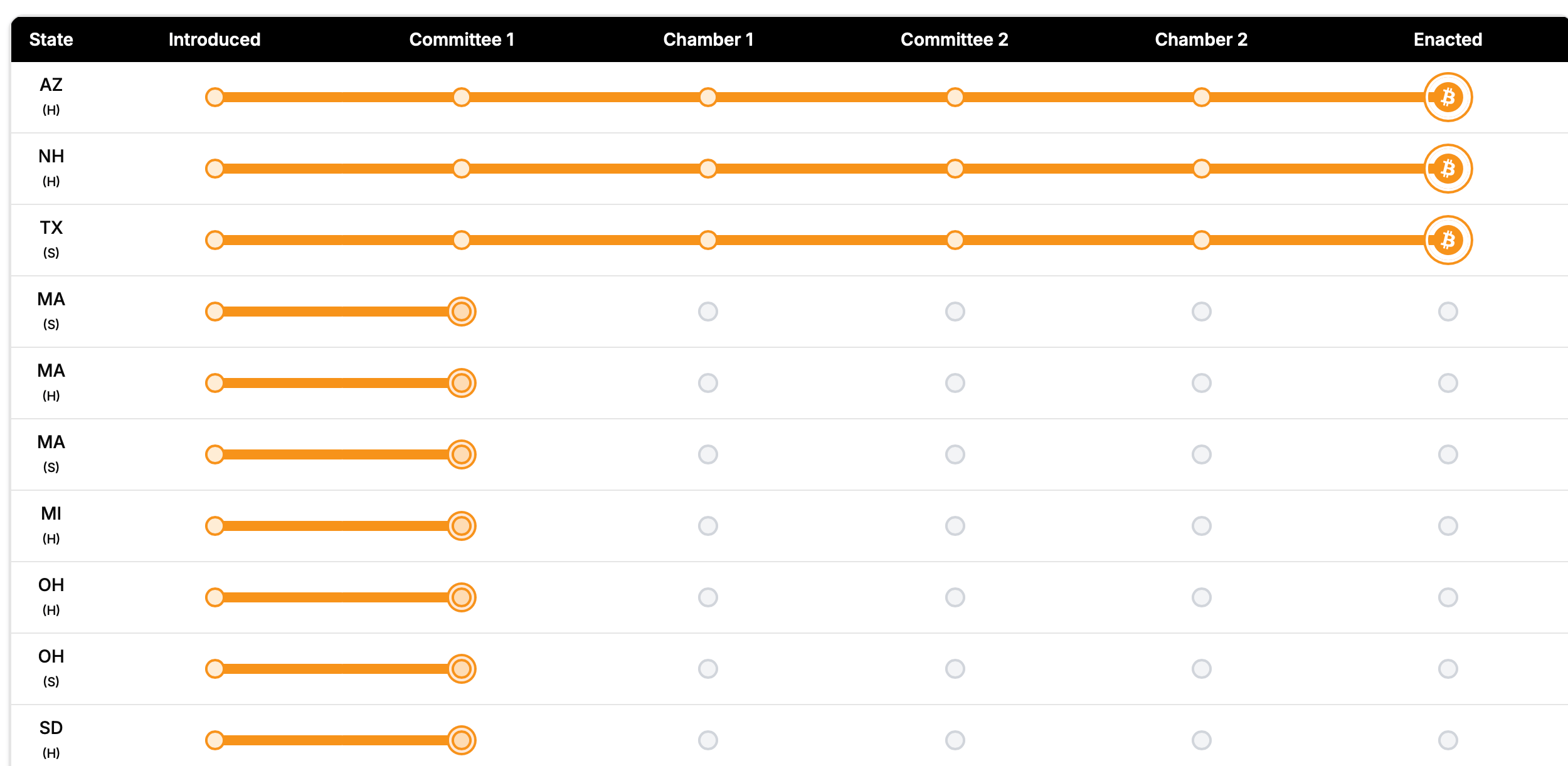
Task: Select empty Chamber 2 circle in MA (H) row
Action: click(x=1201, y=383)
